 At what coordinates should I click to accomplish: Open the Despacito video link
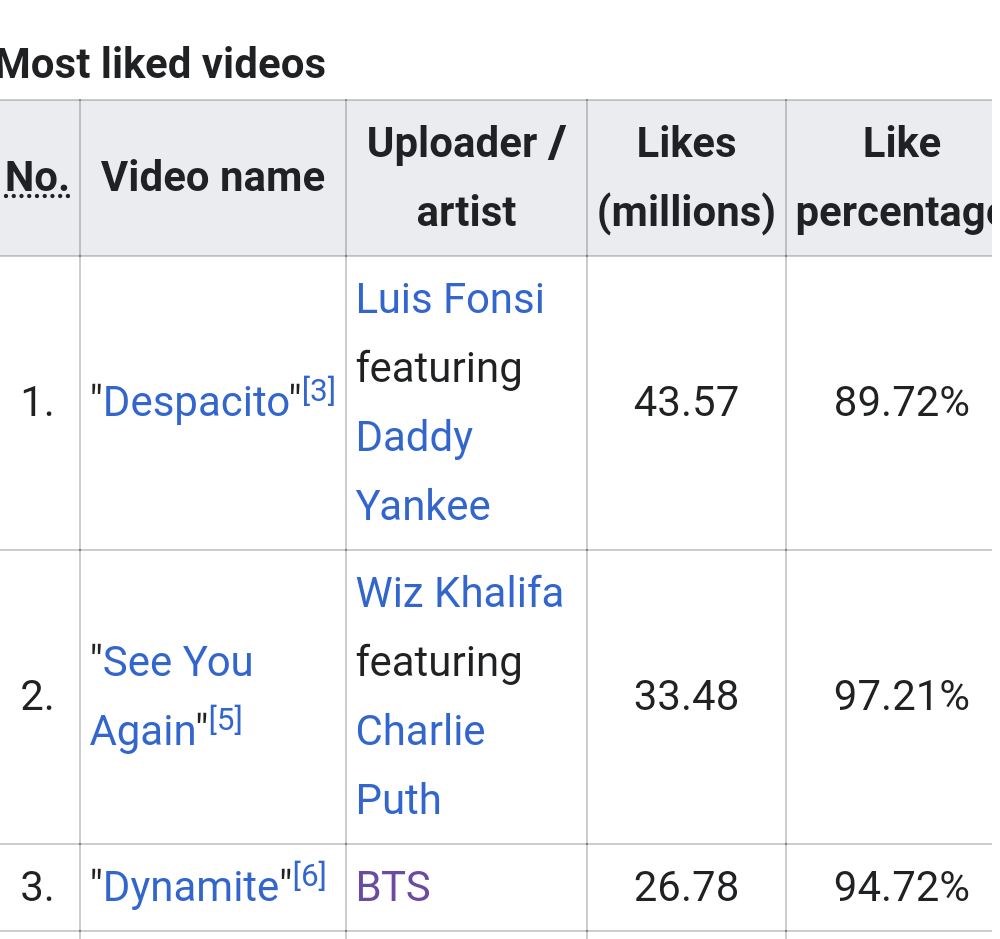click(195, 402)
